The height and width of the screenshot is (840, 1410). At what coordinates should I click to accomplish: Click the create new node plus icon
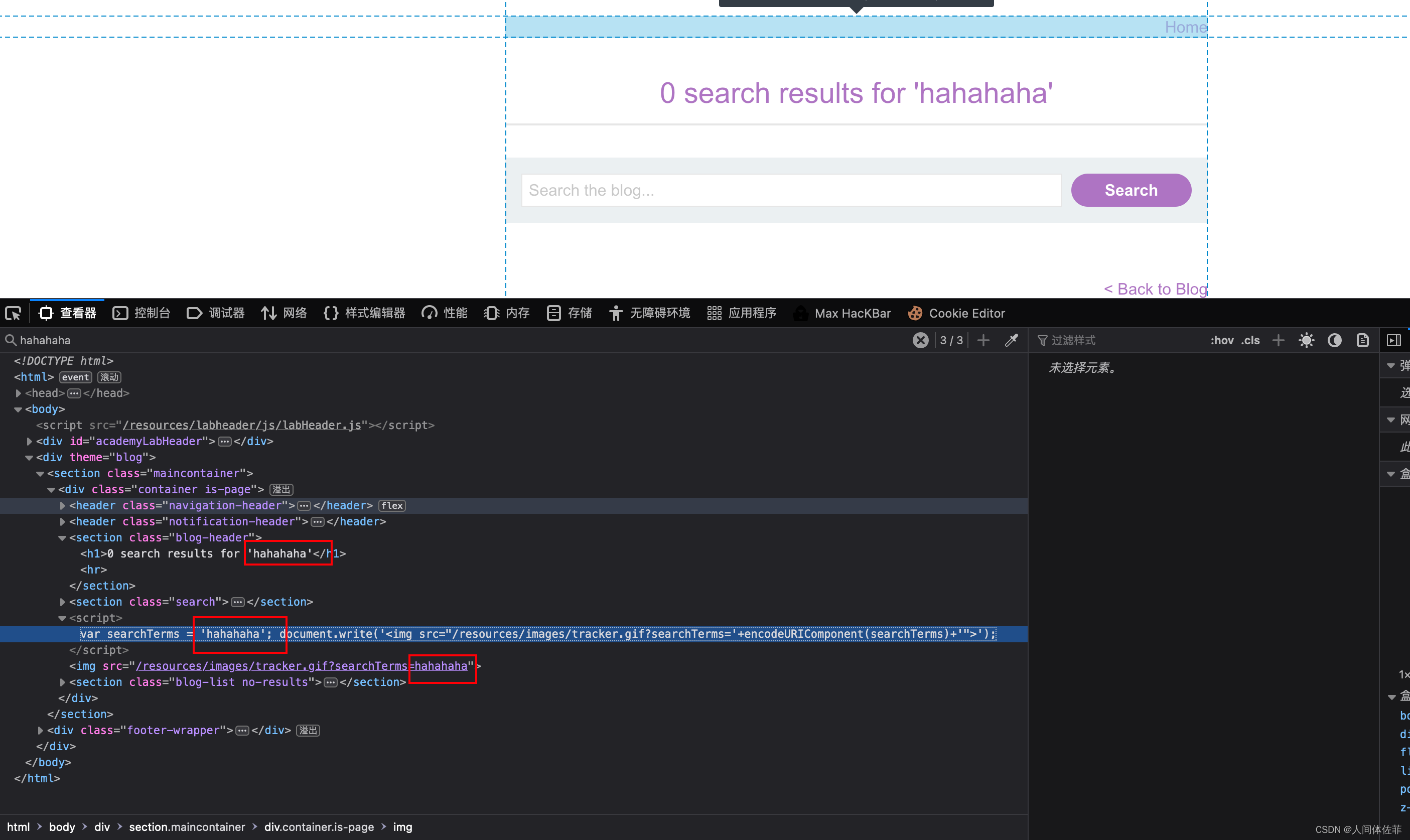pos(983,340)
